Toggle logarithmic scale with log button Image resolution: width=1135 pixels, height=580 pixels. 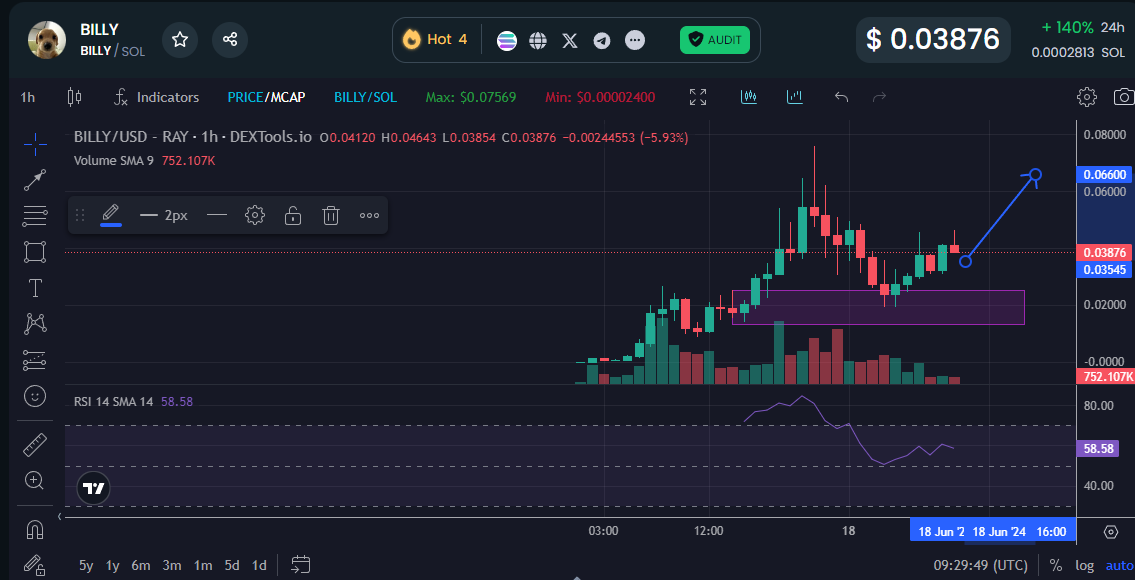click(x=1084, y=566)
